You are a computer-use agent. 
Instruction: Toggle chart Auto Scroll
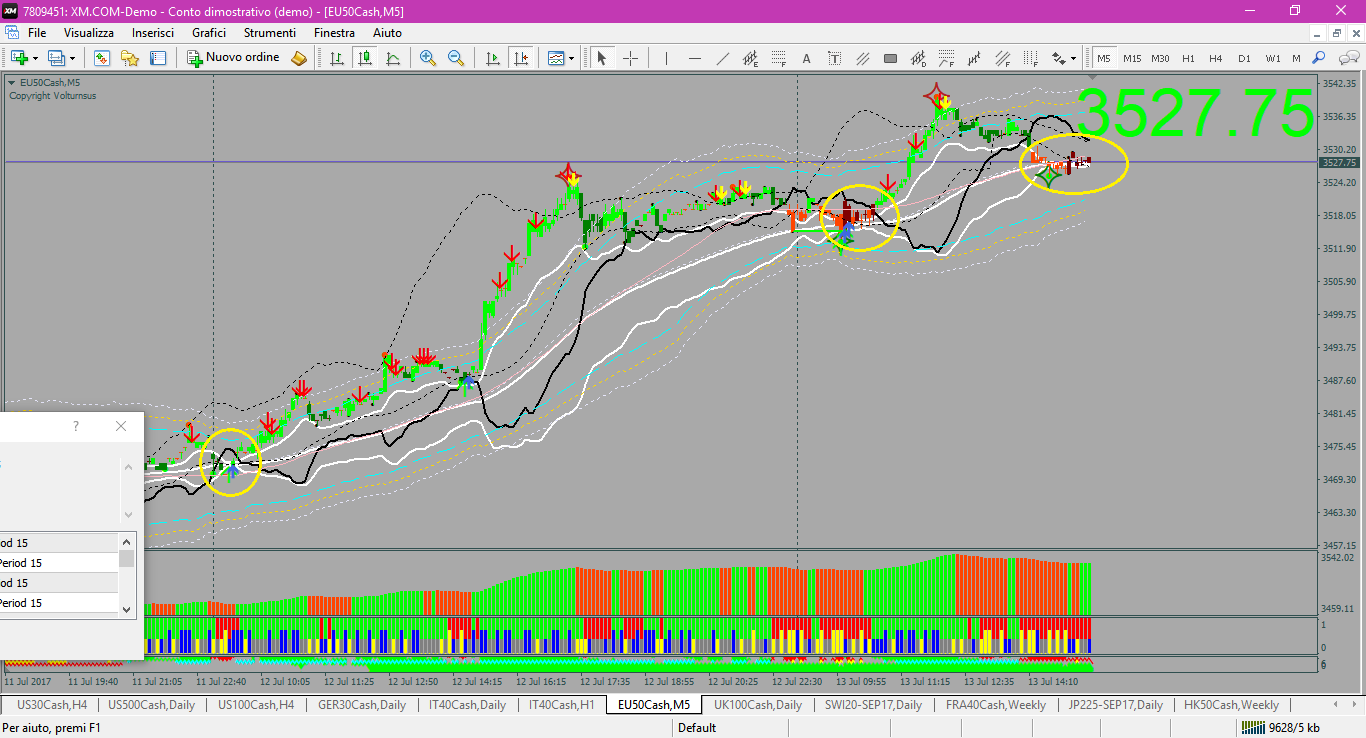[x=493, y=58]
